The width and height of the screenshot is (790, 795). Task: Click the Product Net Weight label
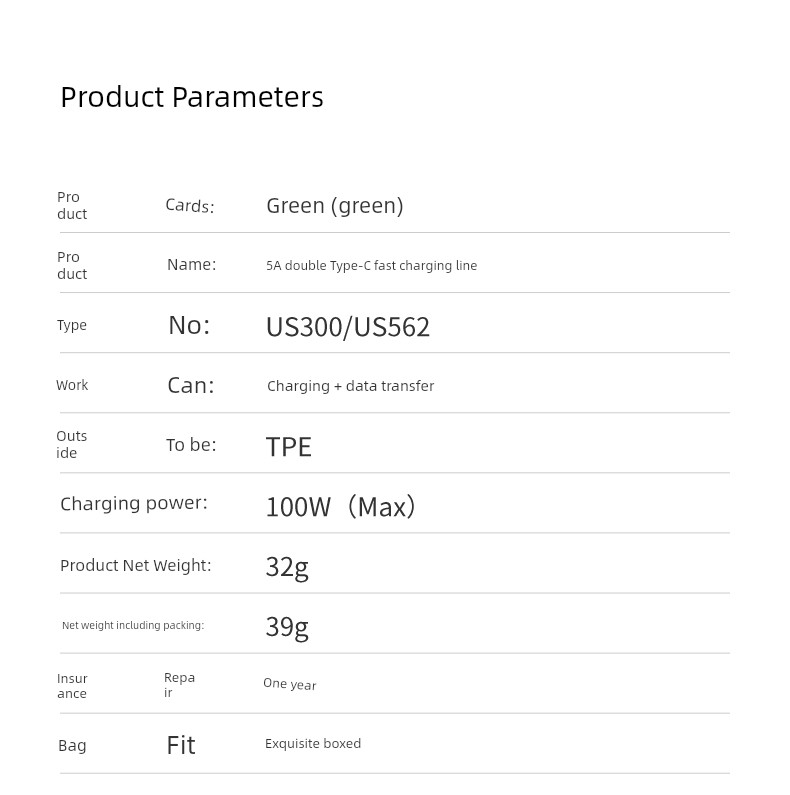pos(135,566)
